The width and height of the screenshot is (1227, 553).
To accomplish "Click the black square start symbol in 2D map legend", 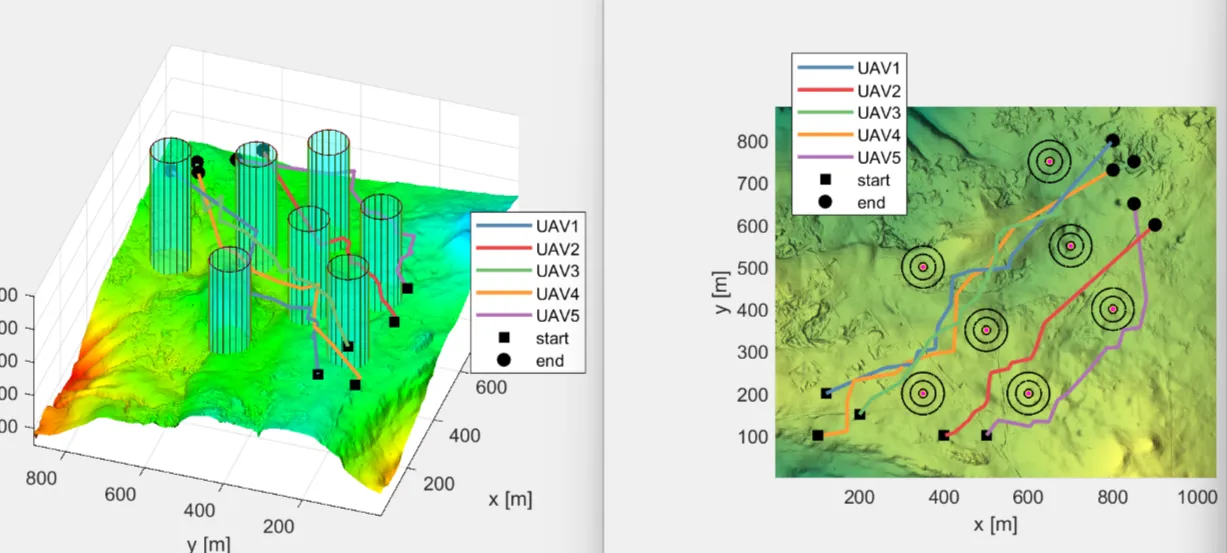I will pyautogui.click(x=825, y=180).
